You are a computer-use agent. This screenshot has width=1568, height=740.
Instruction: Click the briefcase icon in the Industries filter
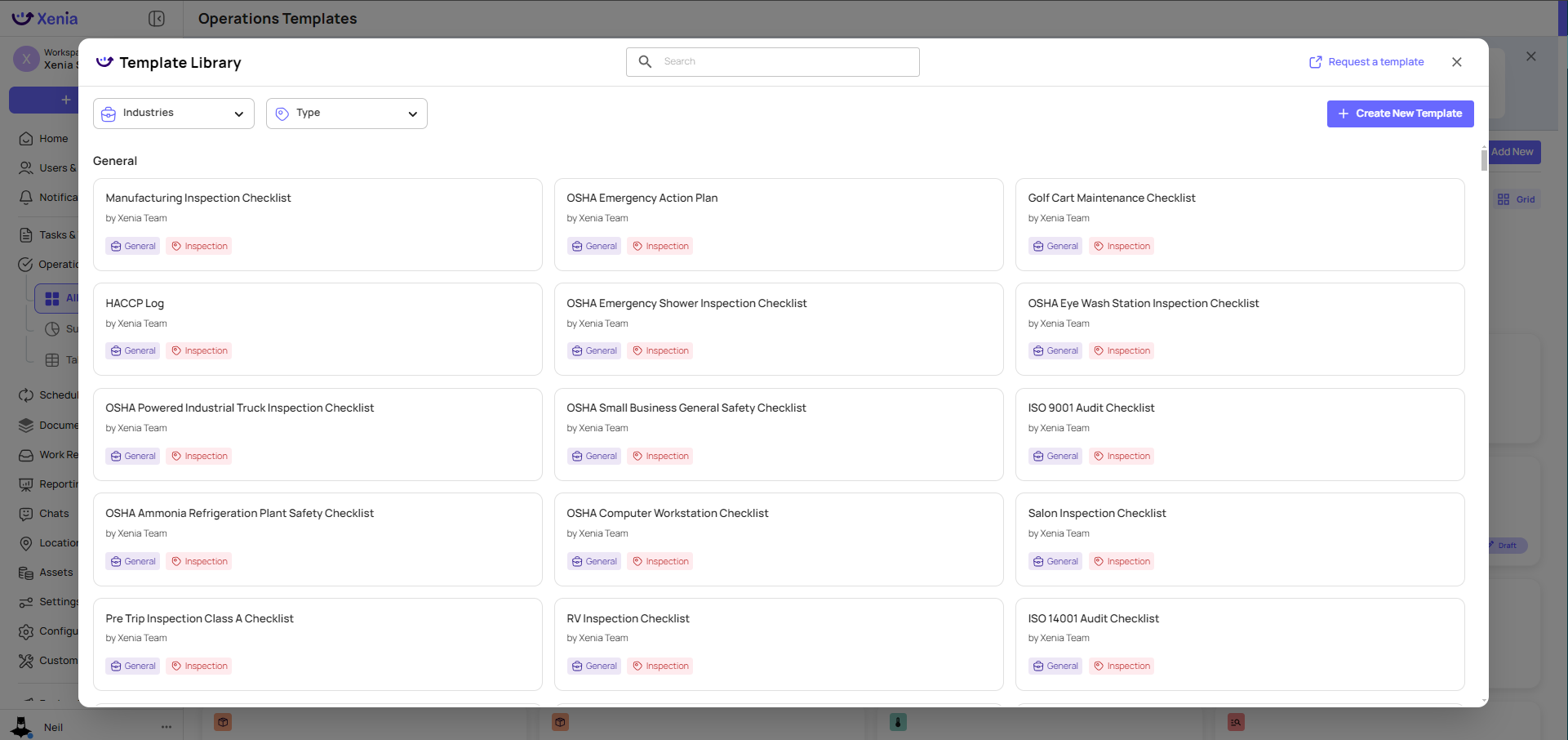(109, 114)
